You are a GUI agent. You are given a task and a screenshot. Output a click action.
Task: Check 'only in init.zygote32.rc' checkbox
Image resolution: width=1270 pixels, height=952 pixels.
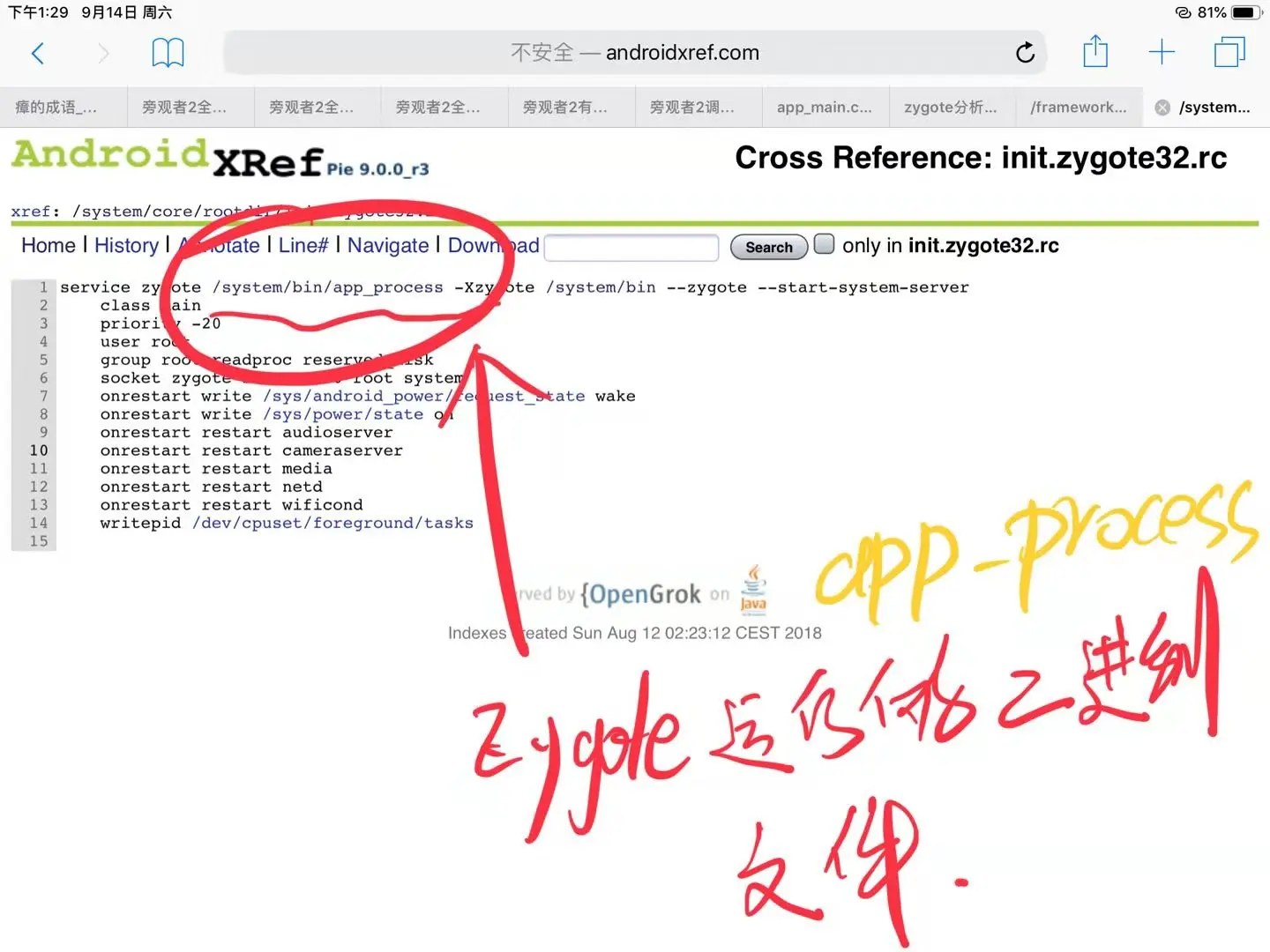point(824,244)
